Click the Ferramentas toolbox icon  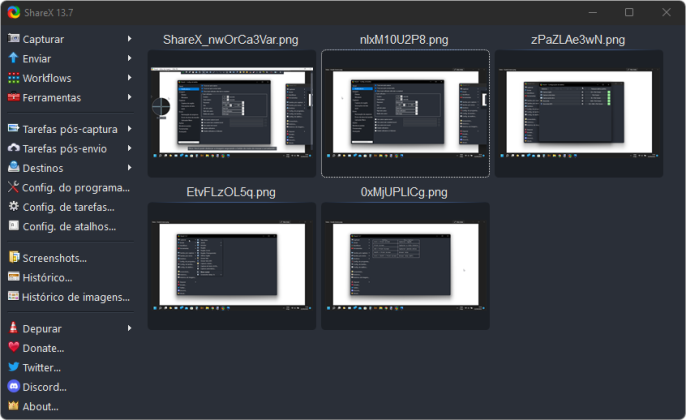coord(14,97)
